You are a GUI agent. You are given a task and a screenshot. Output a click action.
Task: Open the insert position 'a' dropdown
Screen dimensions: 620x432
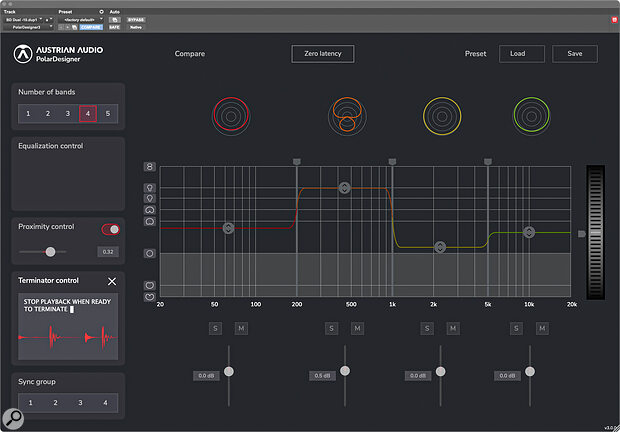click(48, 20)
